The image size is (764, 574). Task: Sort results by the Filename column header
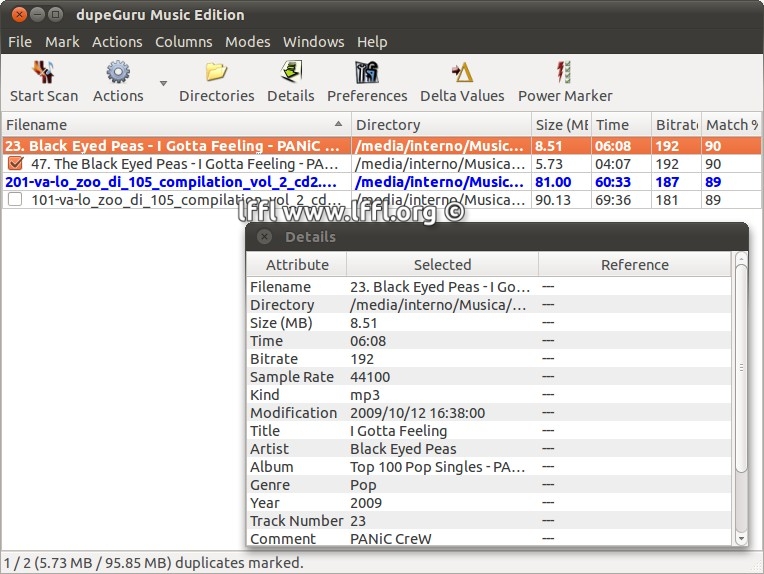(175, 125)
